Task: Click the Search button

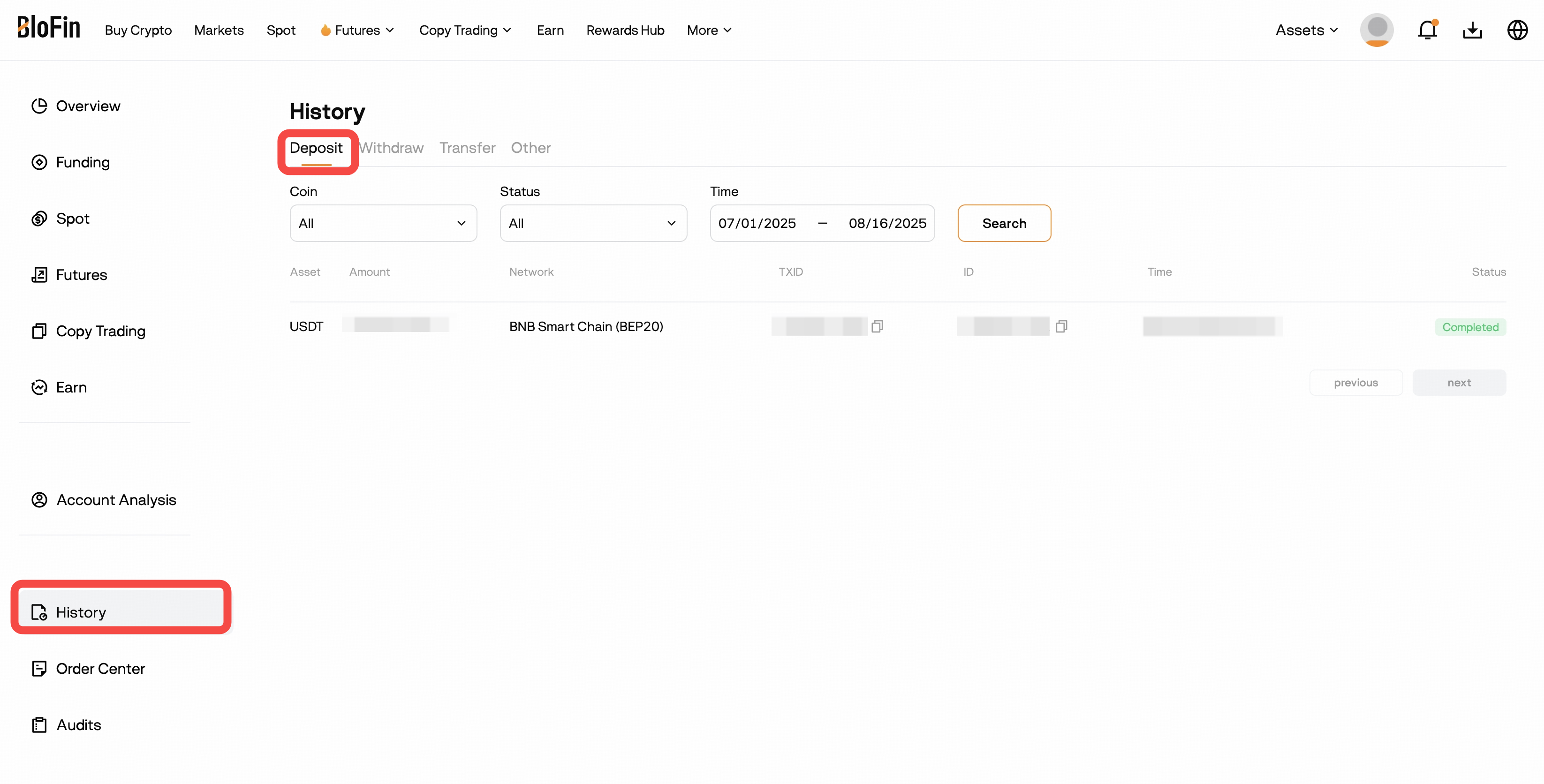Action: (x=1004, y=223)
